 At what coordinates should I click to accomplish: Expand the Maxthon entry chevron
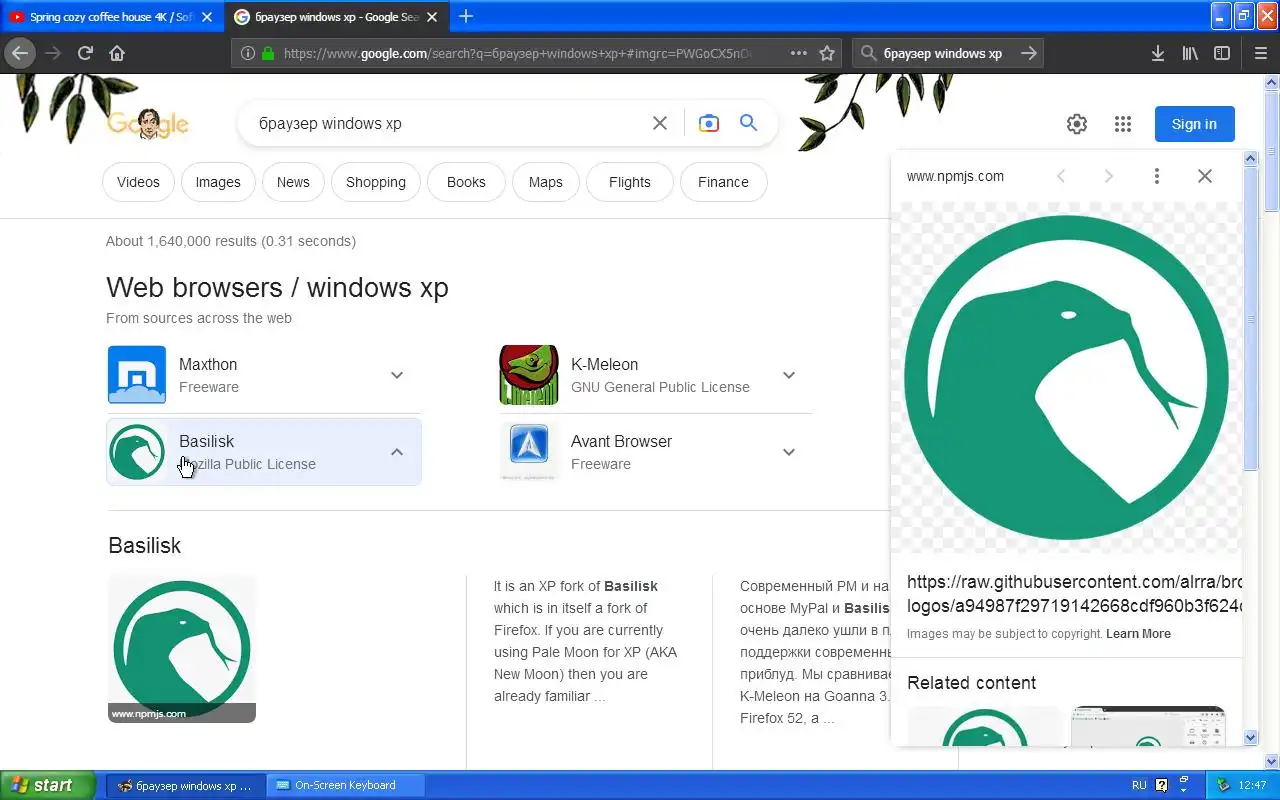pos(397,375)
